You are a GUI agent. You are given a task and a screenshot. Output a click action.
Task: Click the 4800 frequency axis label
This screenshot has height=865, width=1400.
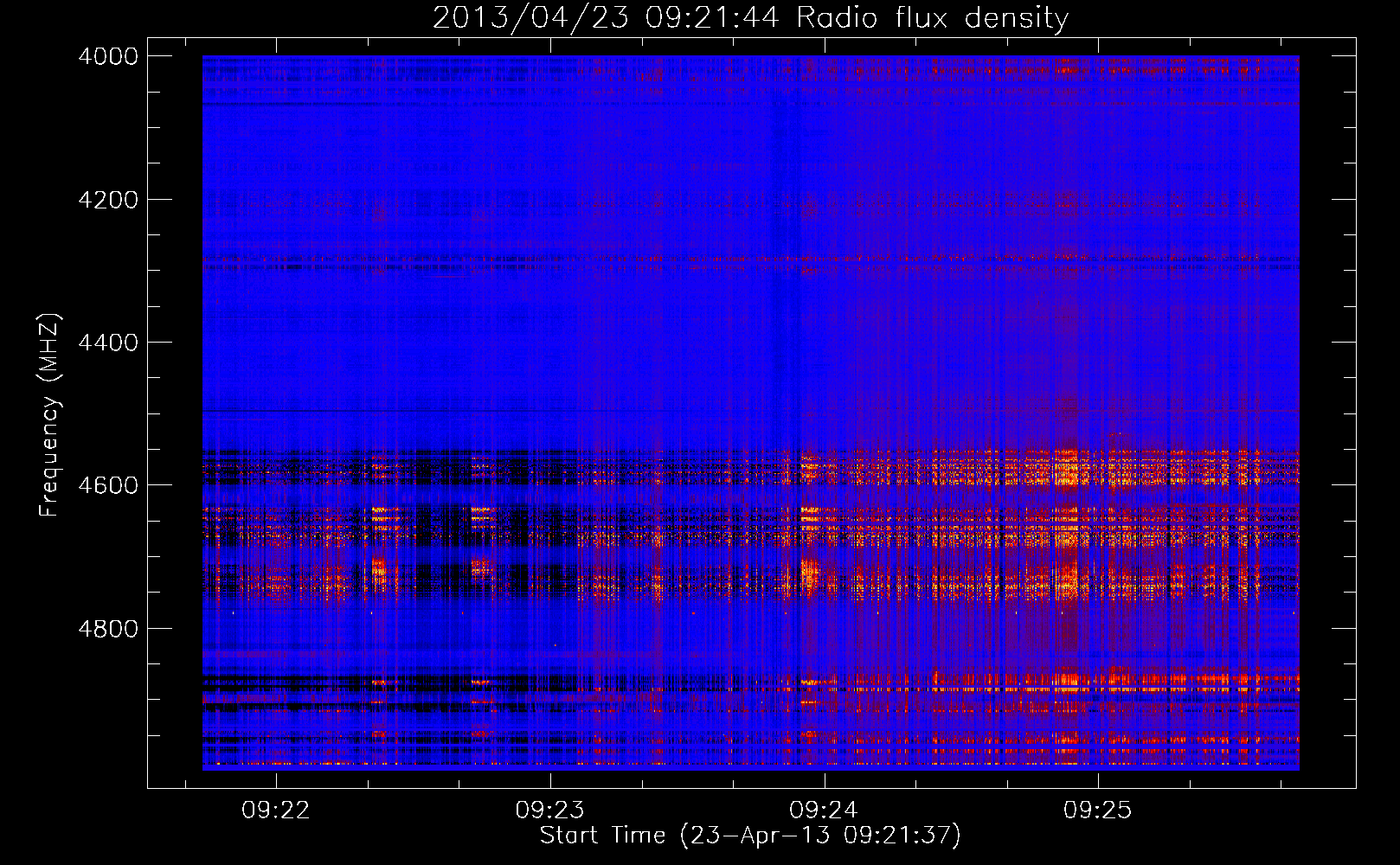(x=108, y=629)
